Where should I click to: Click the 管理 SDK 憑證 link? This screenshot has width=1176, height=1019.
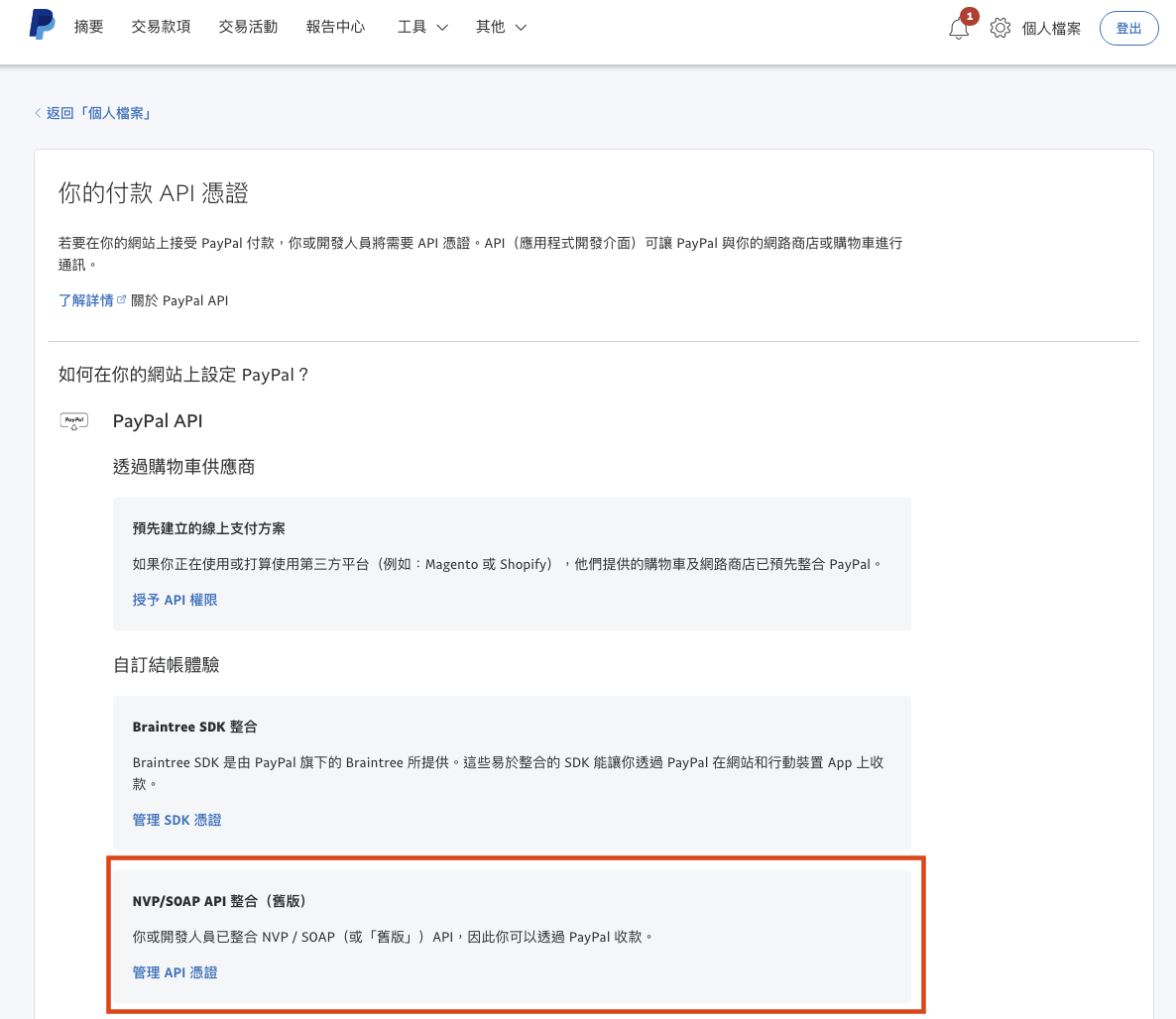click(177, 821)
